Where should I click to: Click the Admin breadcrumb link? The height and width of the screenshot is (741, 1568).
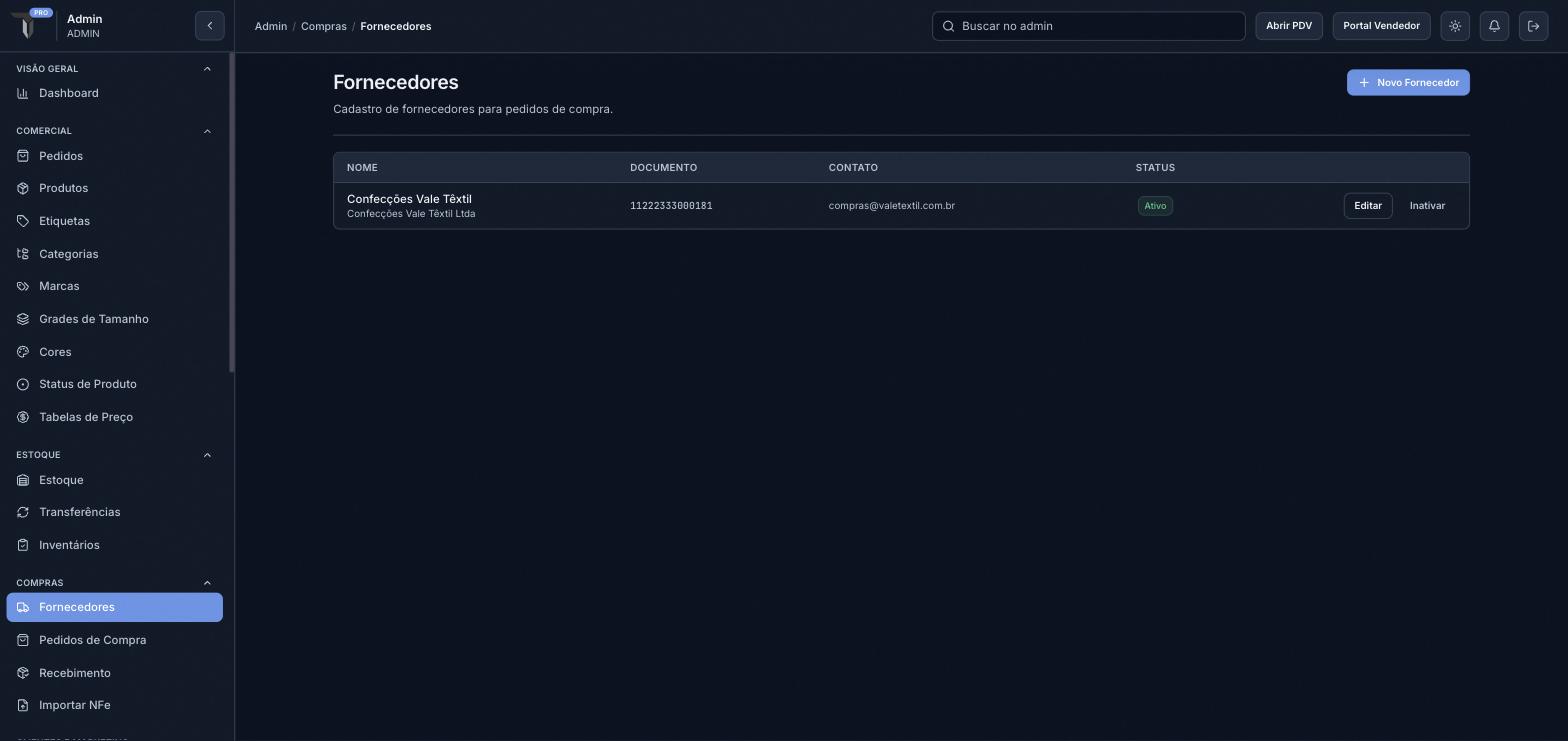(x=271, y=26)
